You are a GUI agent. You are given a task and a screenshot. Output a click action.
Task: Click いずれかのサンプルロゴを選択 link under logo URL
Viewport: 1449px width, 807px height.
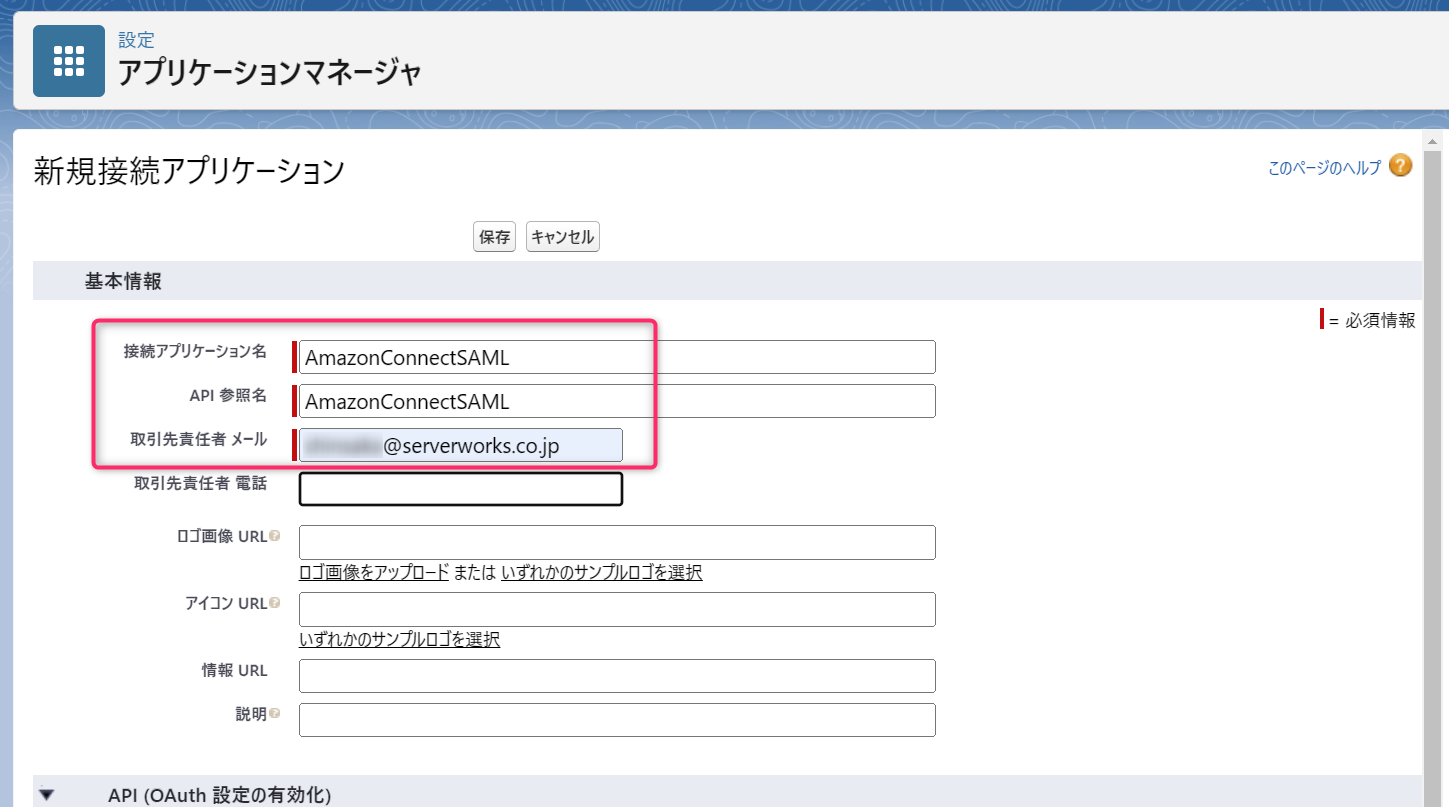pyautogui.click(x=601, y=573)
